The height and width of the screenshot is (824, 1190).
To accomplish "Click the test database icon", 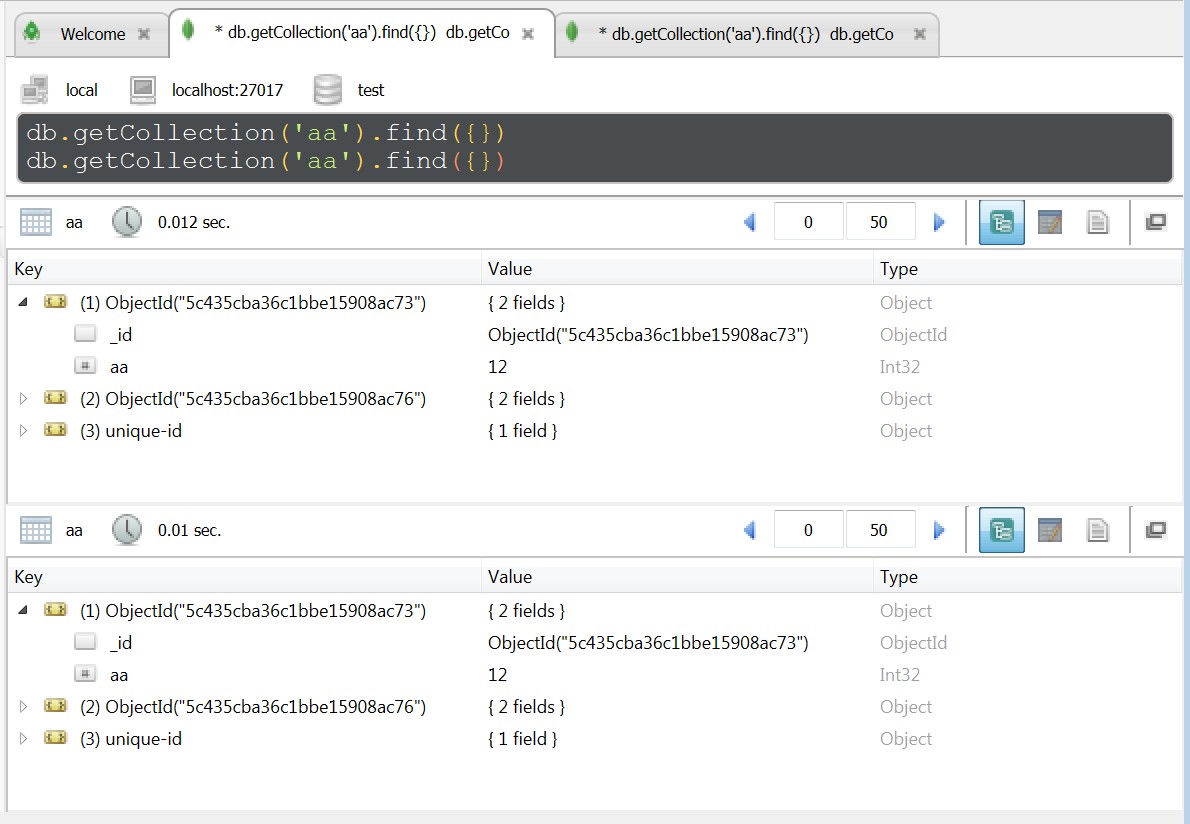I will [x=327, y=90].
